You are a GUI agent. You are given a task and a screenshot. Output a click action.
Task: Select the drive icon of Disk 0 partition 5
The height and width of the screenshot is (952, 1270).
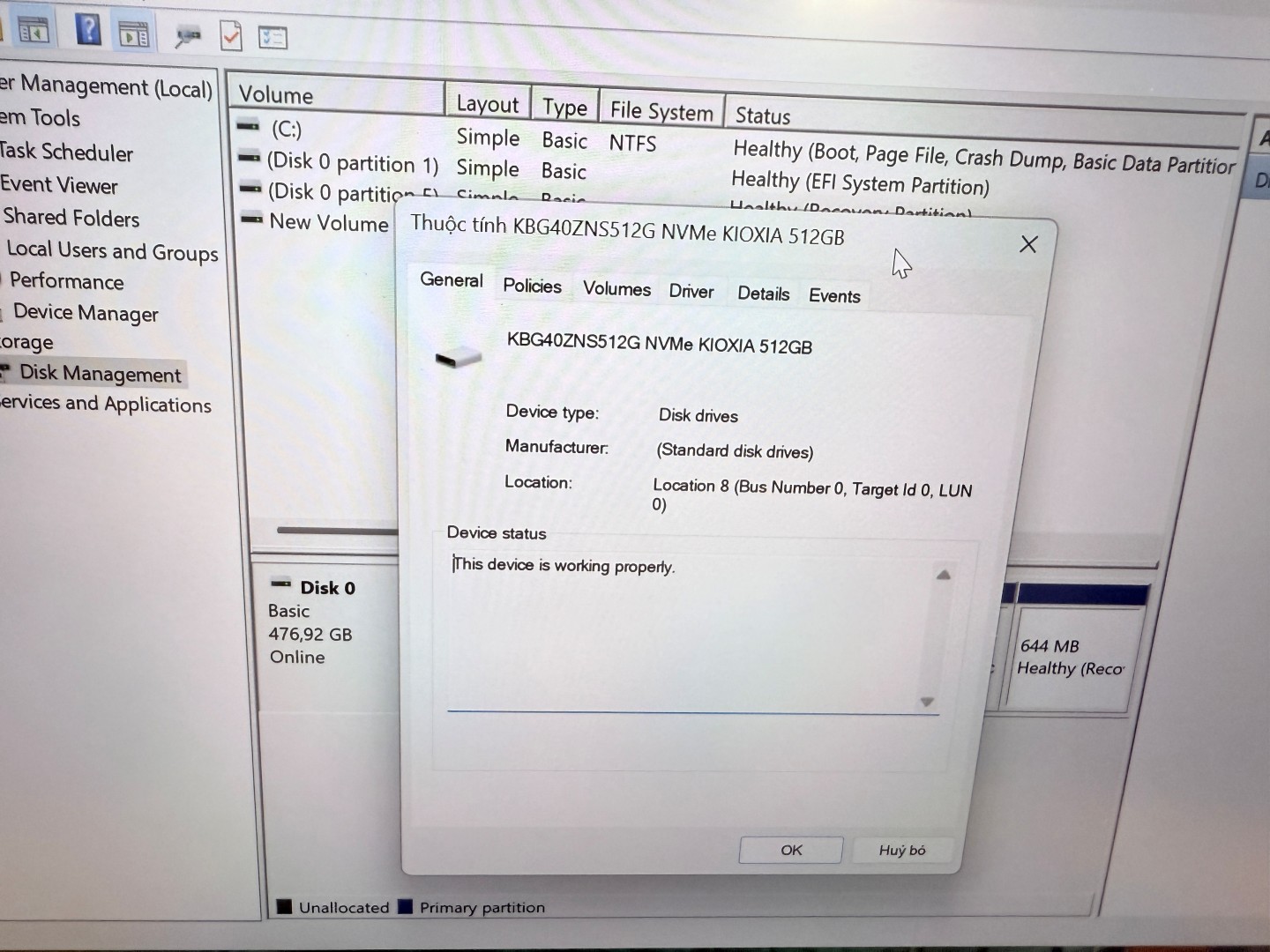(251, 189)
